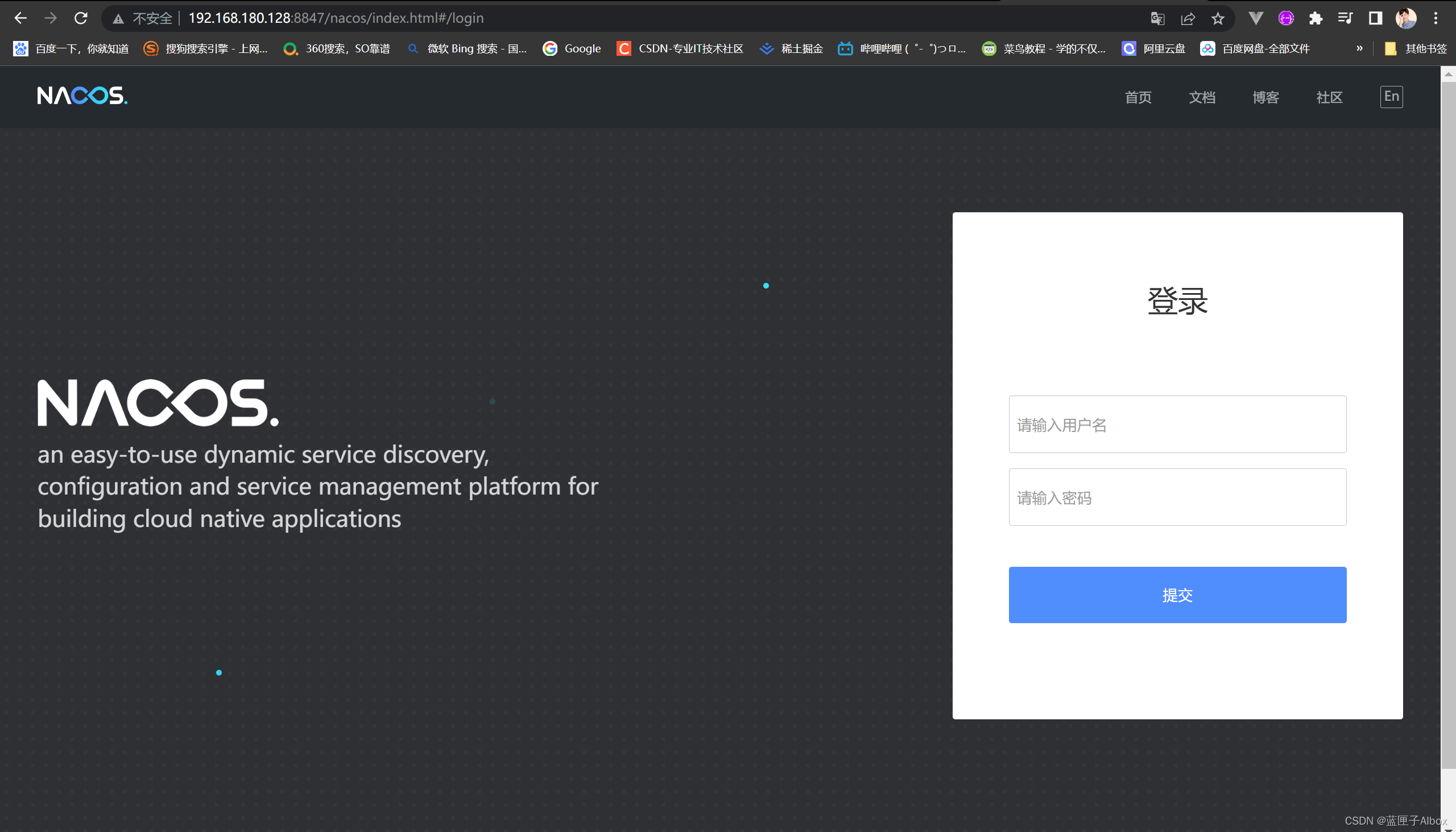1456x832 pixels.
Task: Open the 百度网盘 bookmark
Action: pyautogui.click(x=1255, y=48)
